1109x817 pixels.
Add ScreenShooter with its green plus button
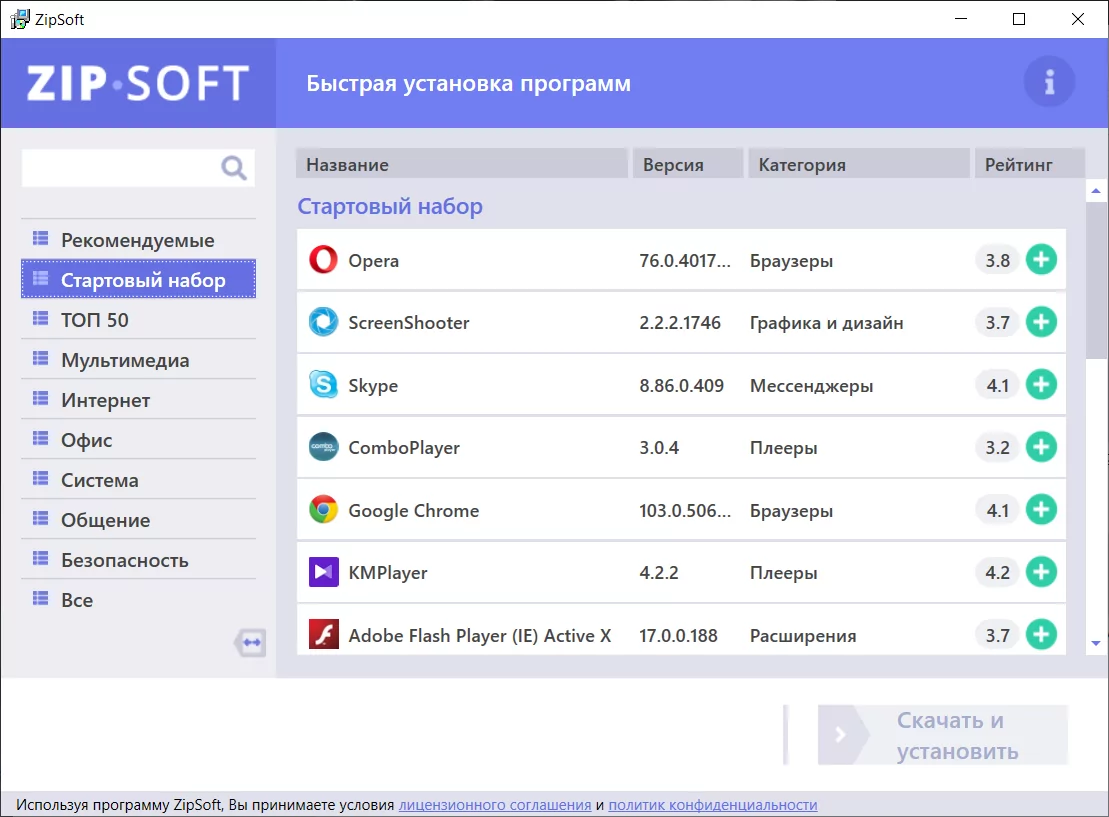click(1041, 322)
